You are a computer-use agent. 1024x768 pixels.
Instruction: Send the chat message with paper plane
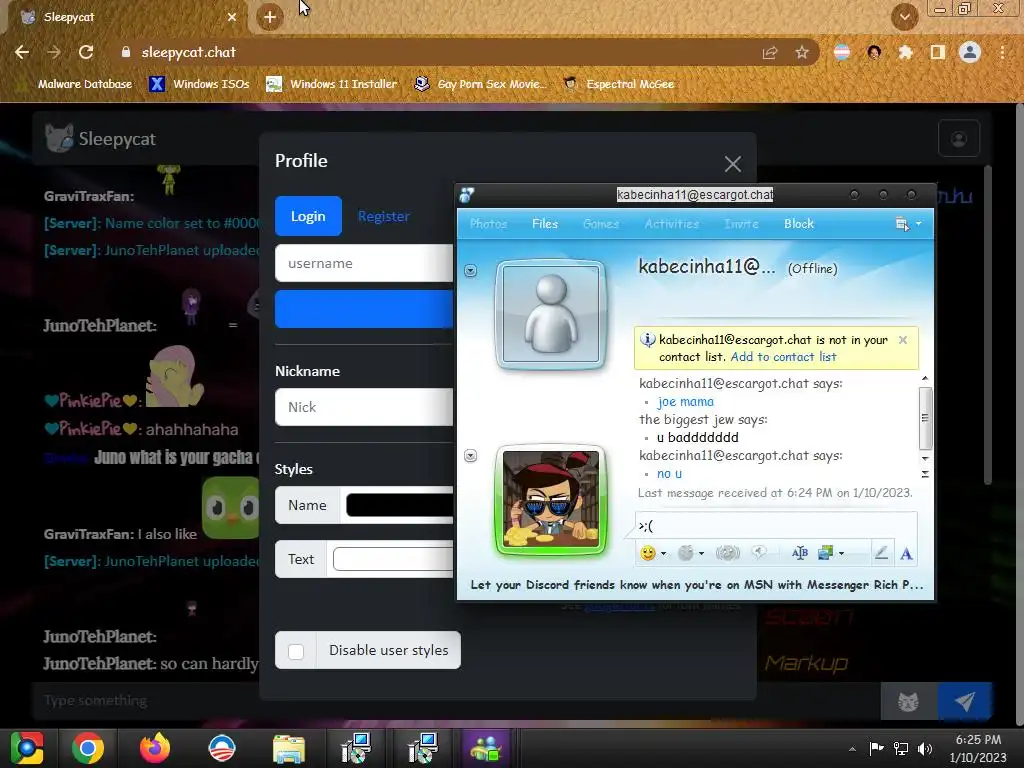965,701
